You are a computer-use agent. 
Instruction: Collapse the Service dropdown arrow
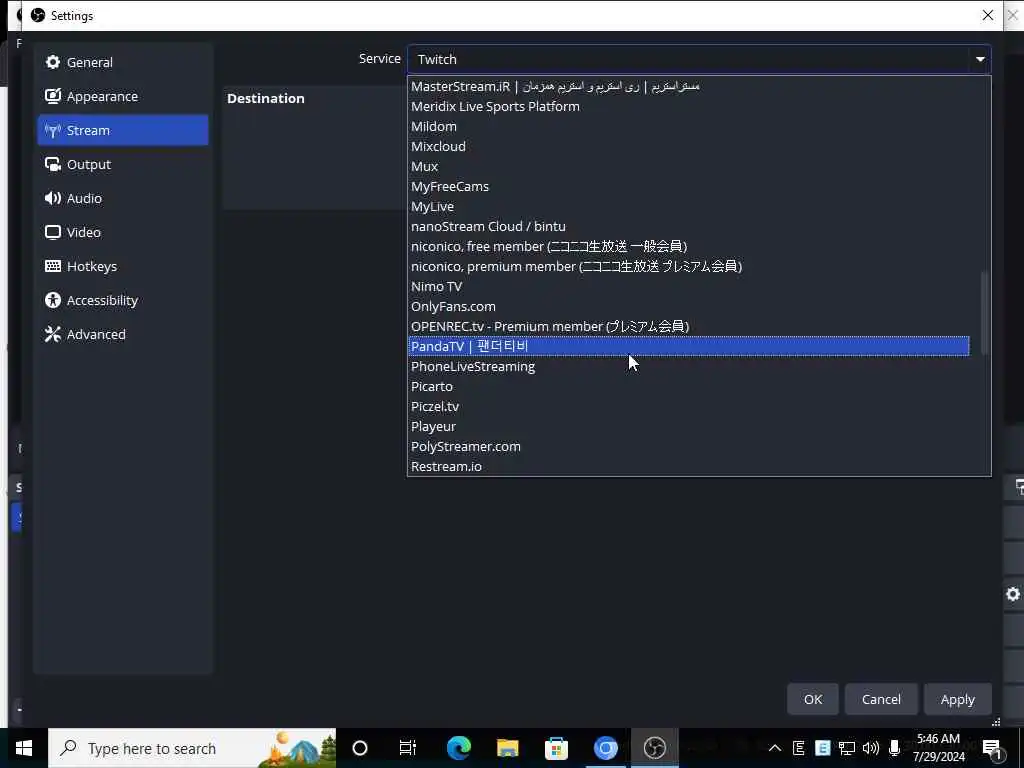(980, 59)
